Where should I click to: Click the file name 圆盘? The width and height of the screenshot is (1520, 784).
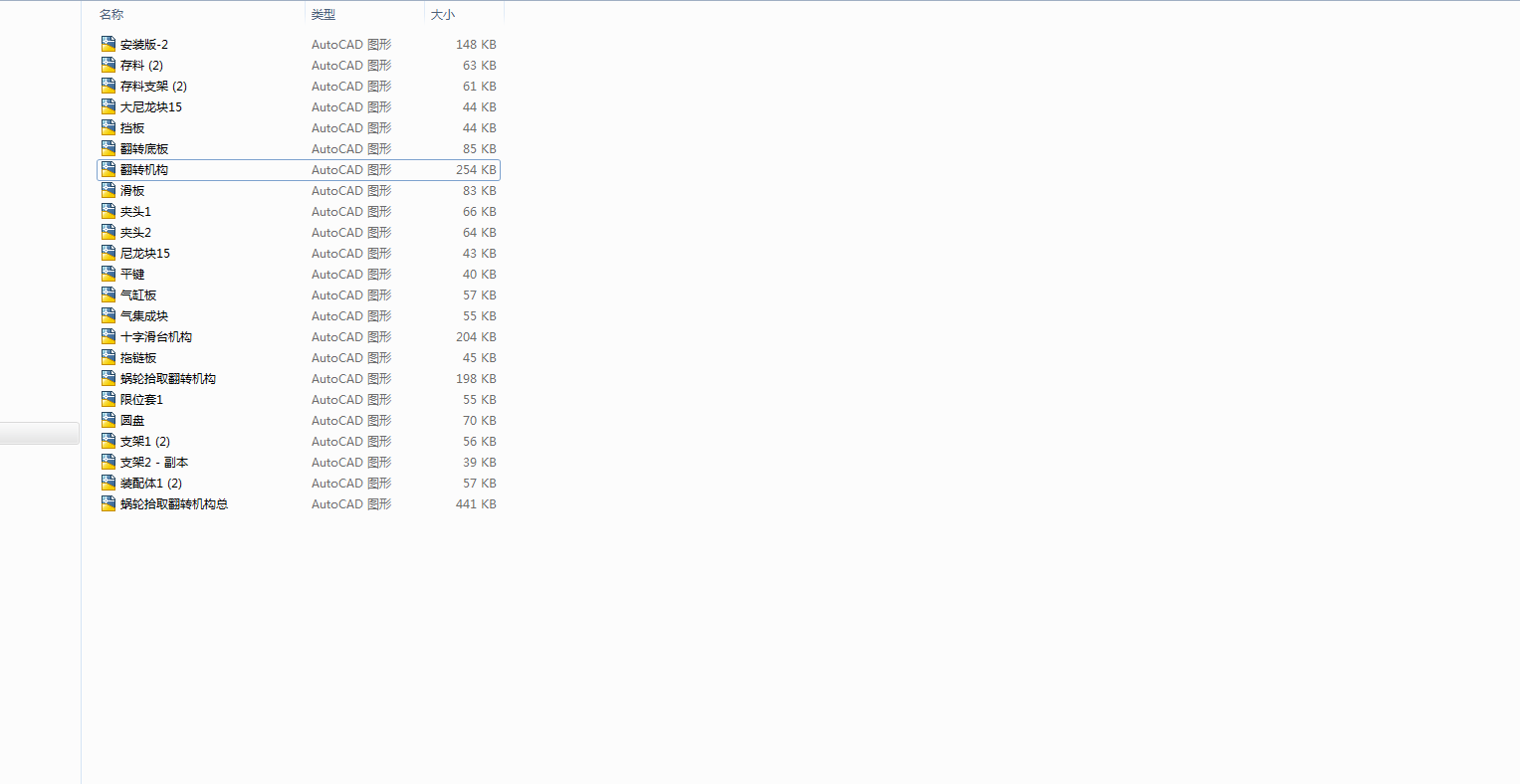click(132, 421)
